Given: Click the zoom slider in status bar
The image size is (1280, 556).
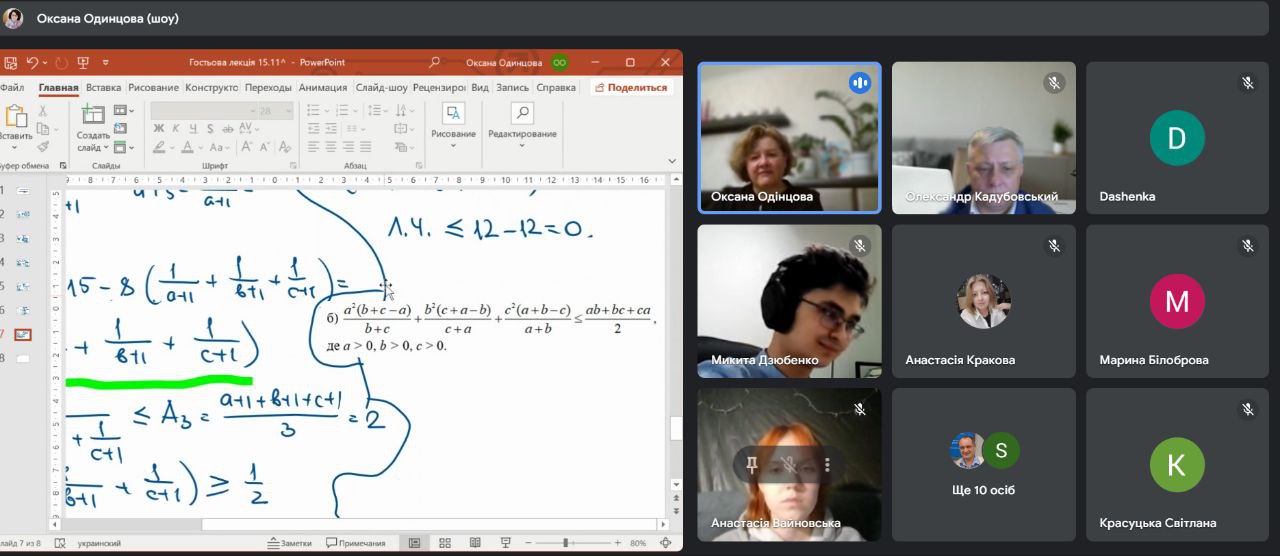Looking at the screenshot, I should tap(566, 543).
